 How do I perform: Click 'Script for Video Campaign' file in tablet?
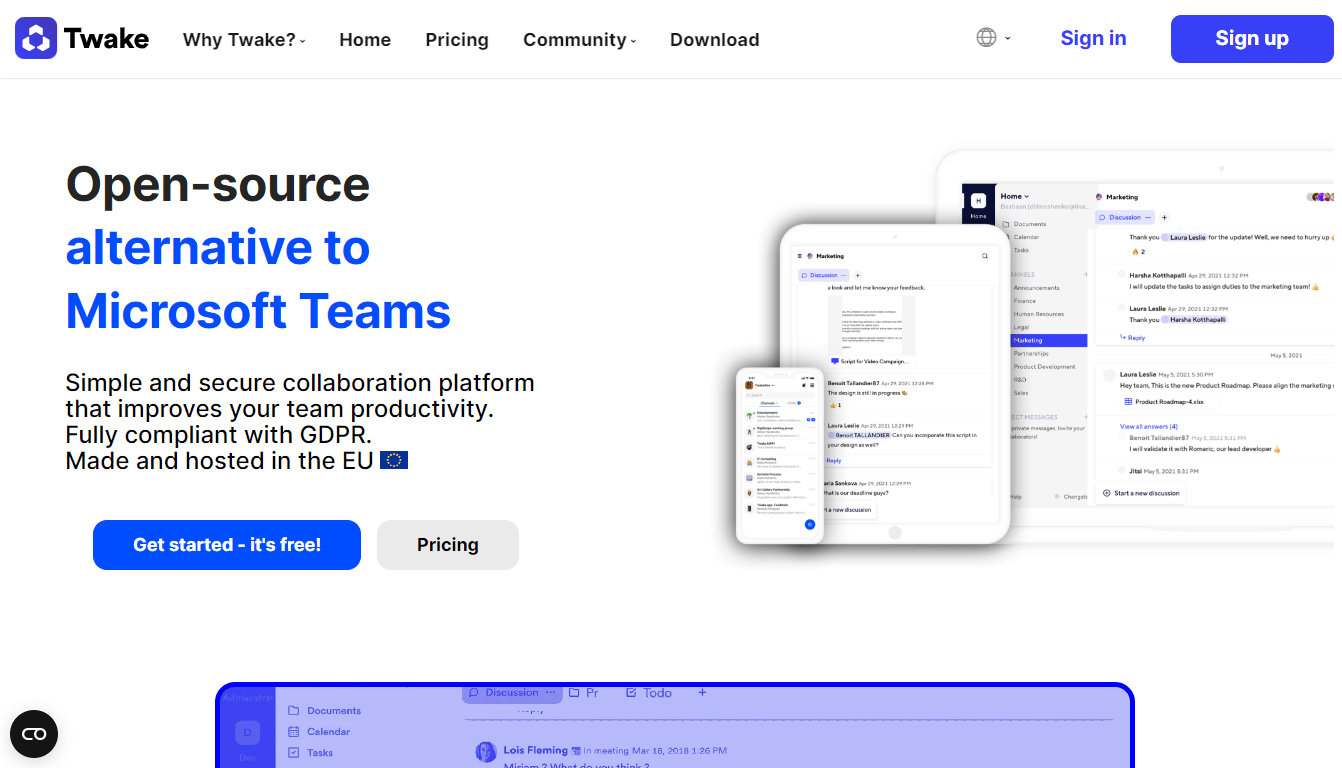pyautogui.click(x=868, y=361)
